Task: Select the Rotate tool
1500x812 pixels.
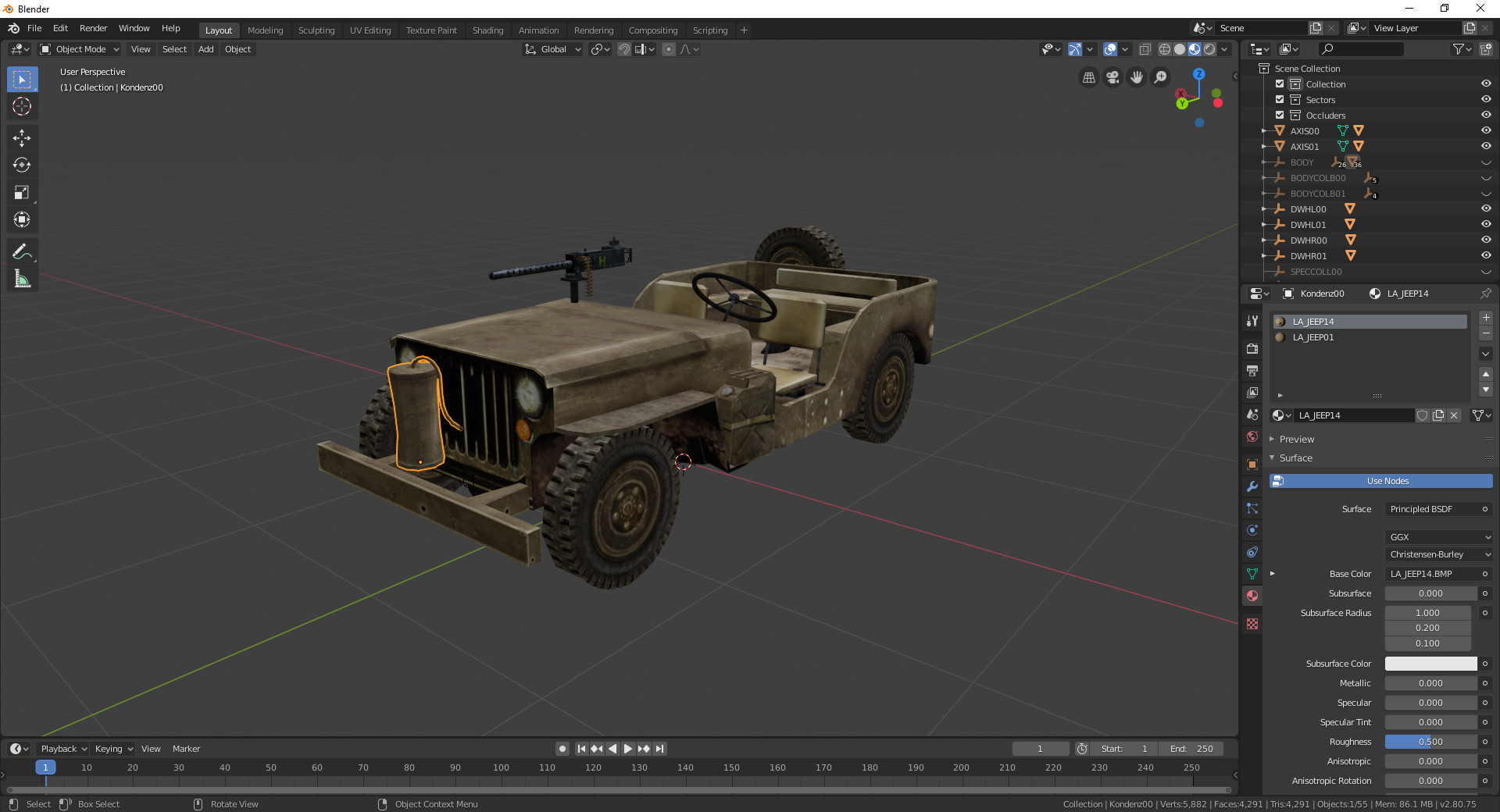Action: coord(22,165)
